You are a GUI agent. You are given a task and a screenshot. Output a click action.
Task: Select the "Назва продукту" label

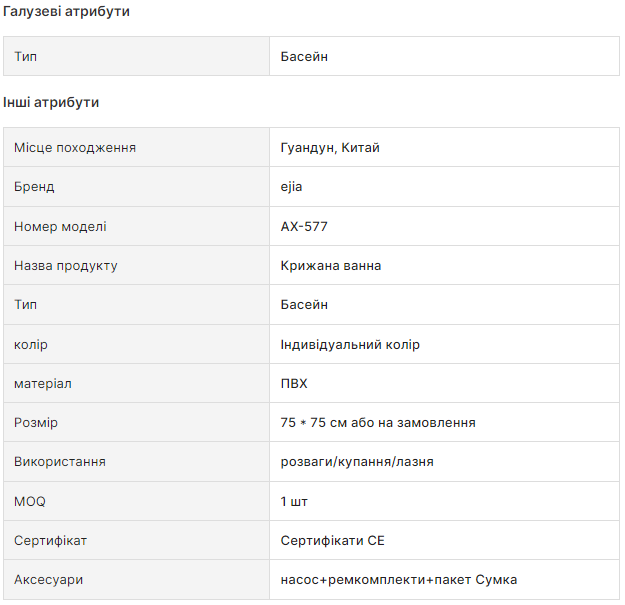(x=66, y=266)
